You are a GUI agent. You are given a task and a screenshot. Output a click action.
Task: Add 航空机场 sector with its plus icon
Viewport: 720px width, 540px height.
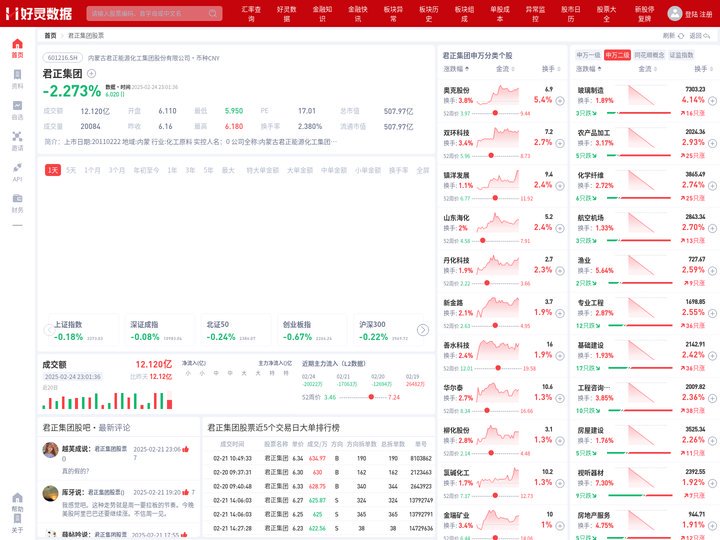pos(712,228)
